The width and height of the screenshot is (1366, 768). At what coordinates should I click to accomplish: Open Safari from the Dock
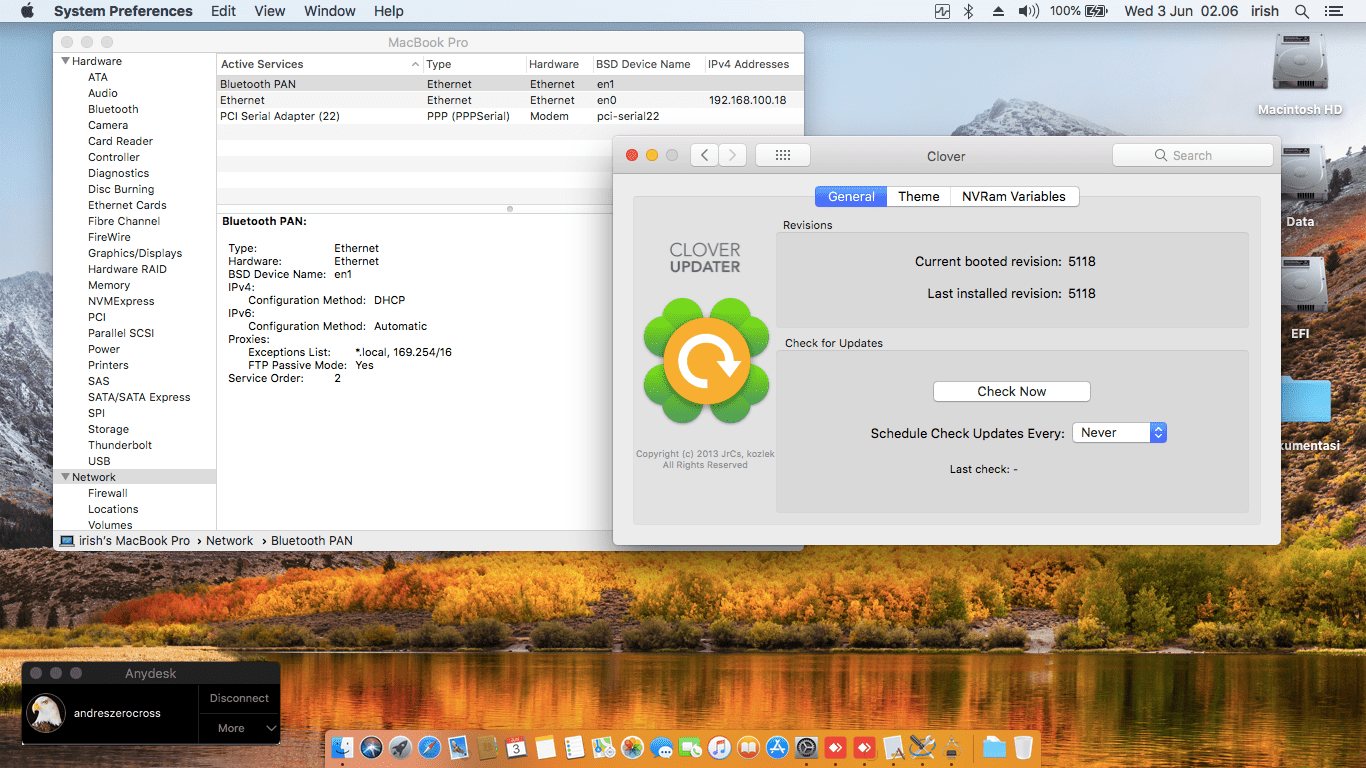430,747
